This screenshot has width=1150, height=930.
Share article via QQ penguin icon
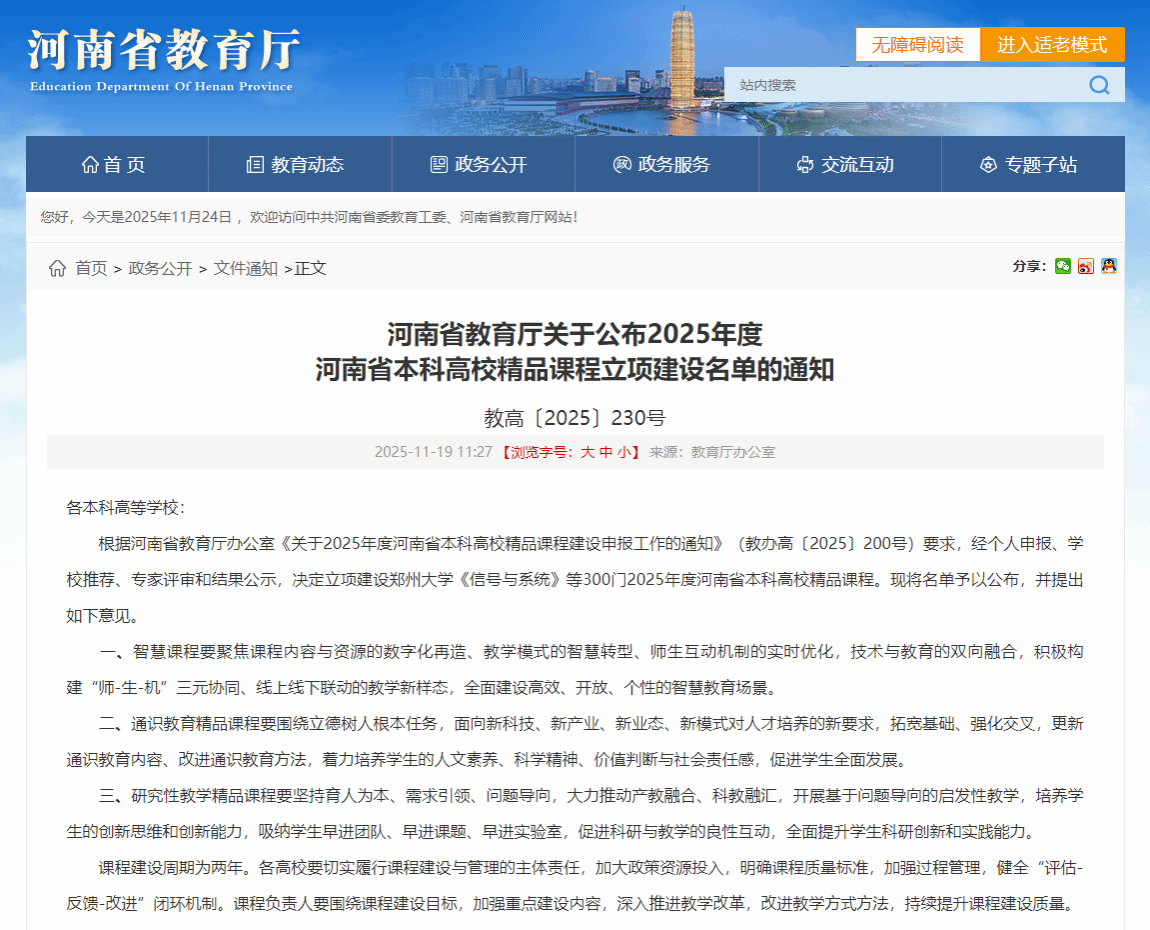[1108, 266]
